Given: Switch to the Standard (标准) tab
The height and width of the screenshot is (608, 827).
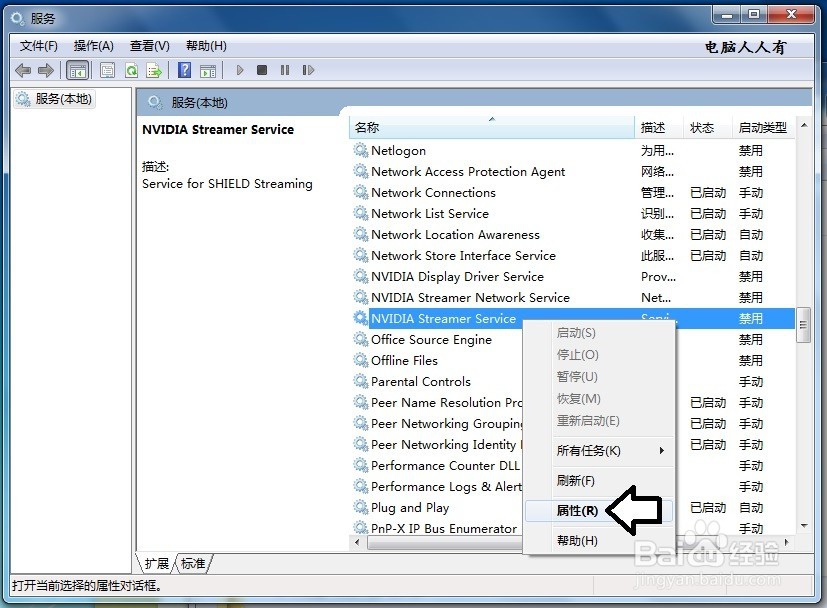Looking at the screenshot, I should click(193, 564).
